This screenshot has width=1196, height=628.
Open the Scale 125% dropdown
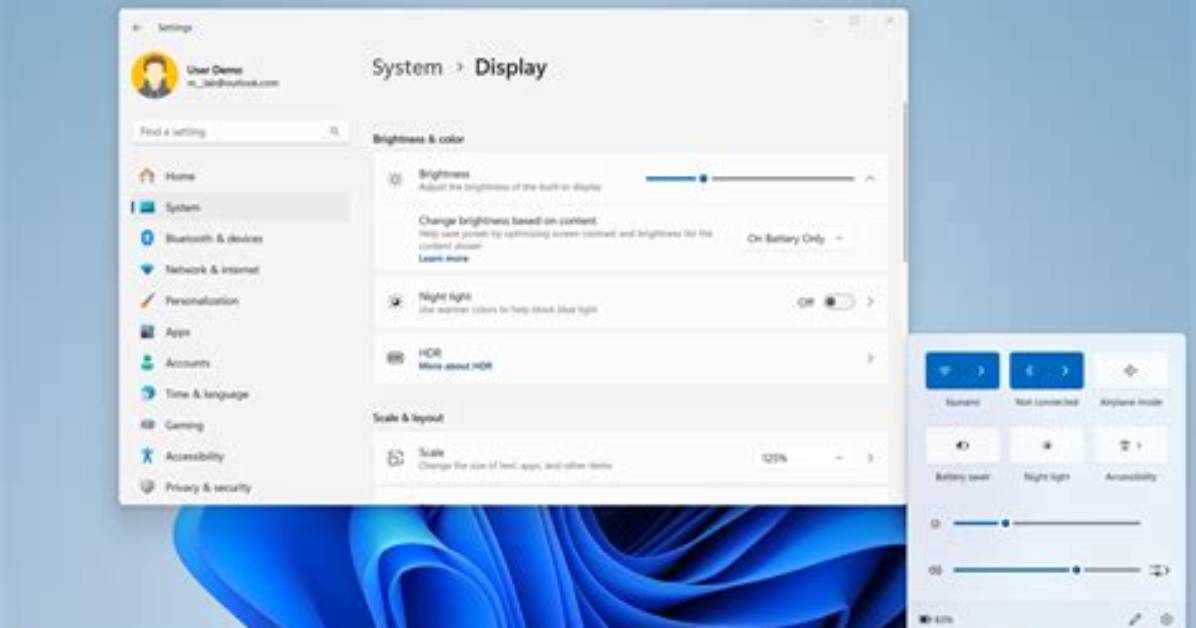(802, 458)
